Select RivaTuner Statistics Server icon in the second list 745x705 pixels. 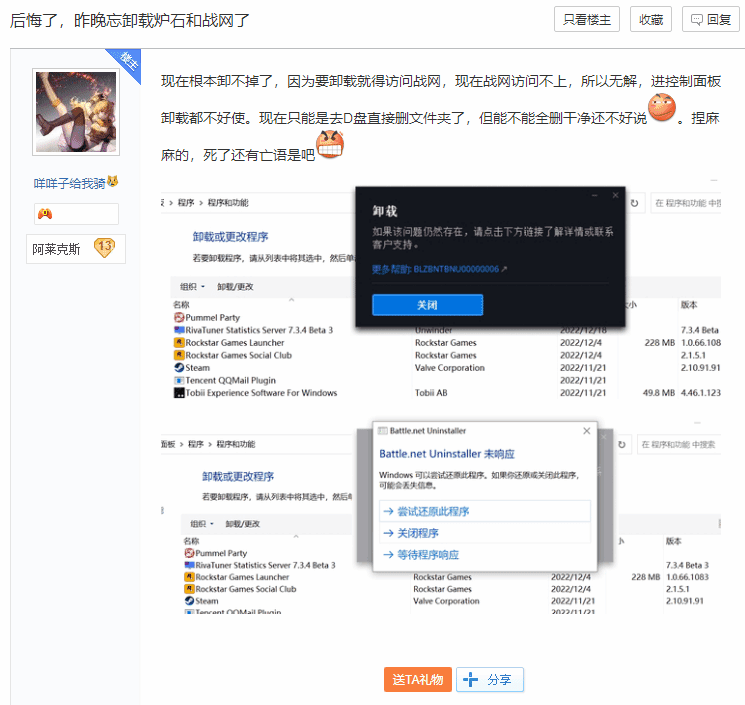(x=189, y=565)
